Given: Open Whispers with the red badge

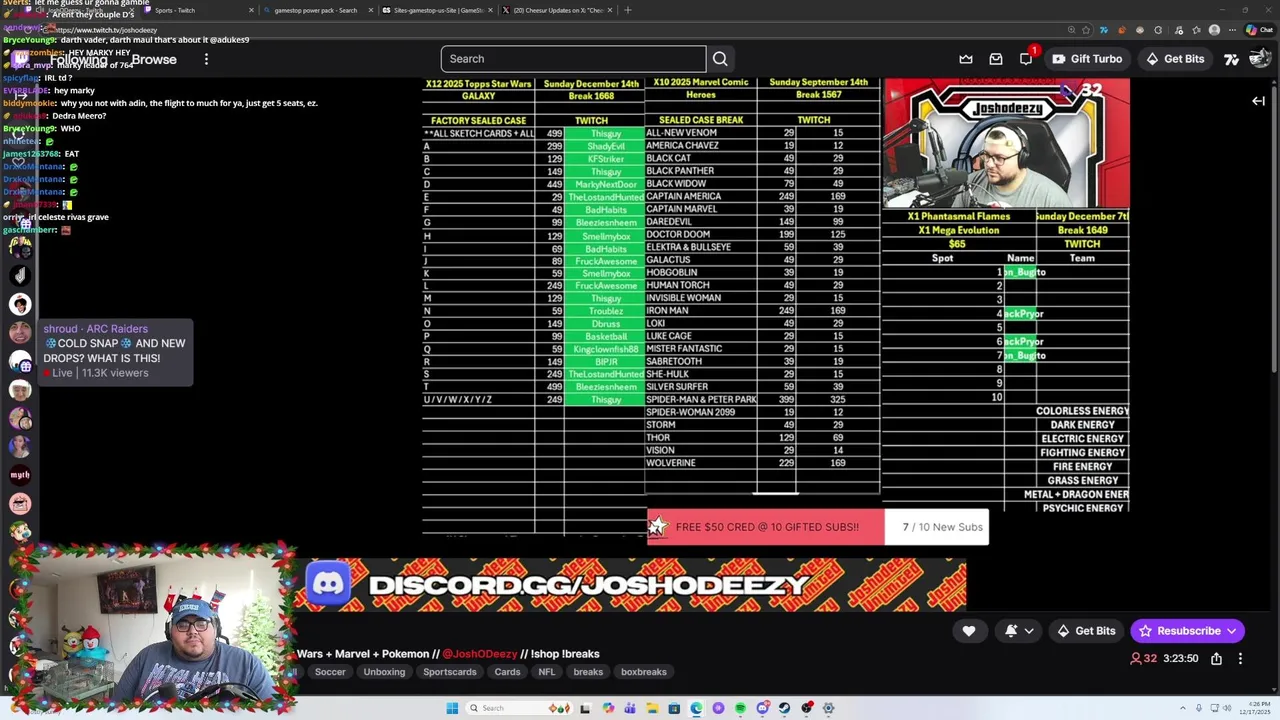Looking at the screenshot, I should (x=1026, y=59).
